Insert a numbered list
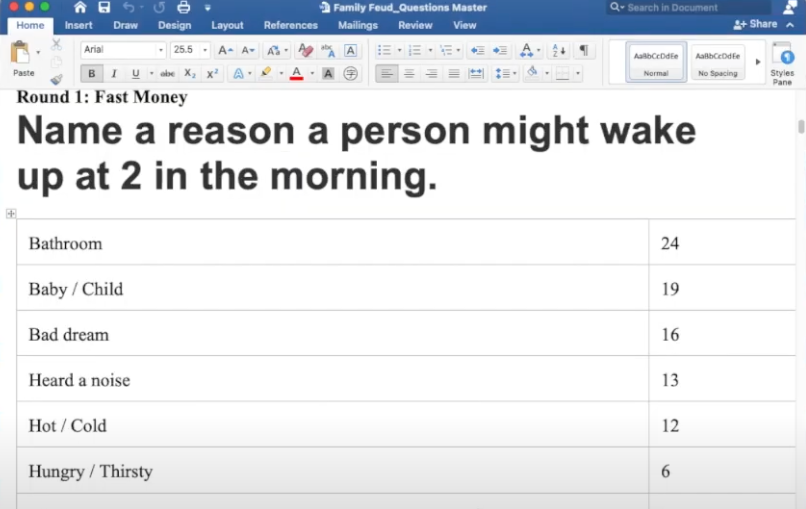The image size is (806, 509). 415,50
